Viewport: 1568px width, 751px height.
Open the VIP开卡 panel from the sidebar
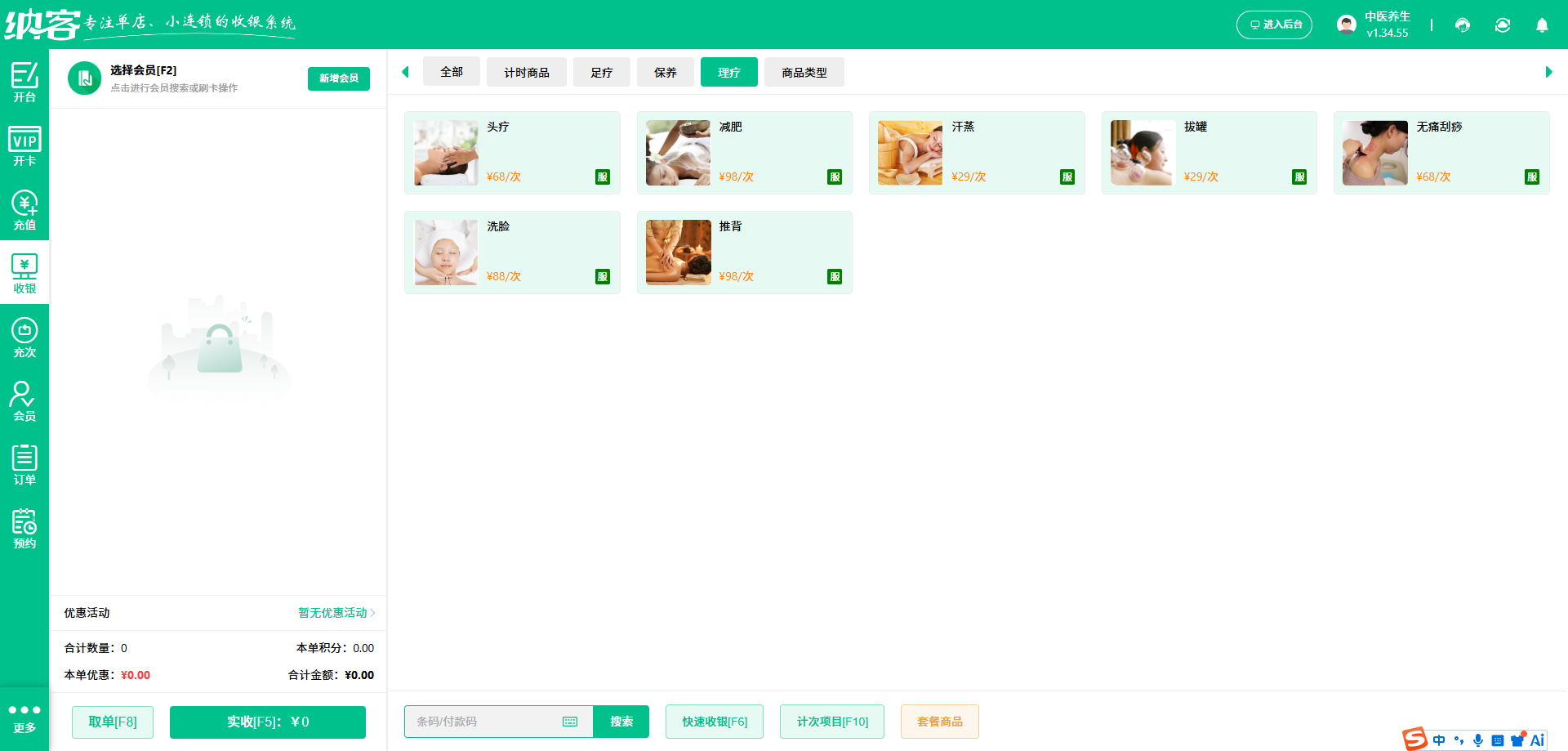tap(24, 145)
